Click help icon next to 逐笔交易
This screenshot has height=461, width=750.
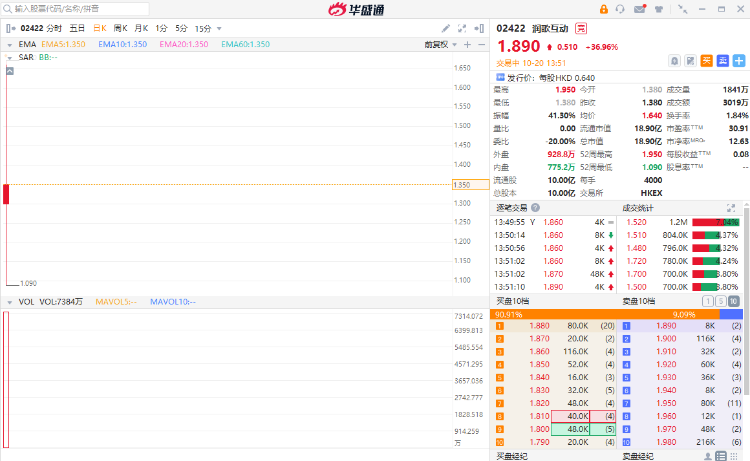pyautogui.click(x=536, y=207)
